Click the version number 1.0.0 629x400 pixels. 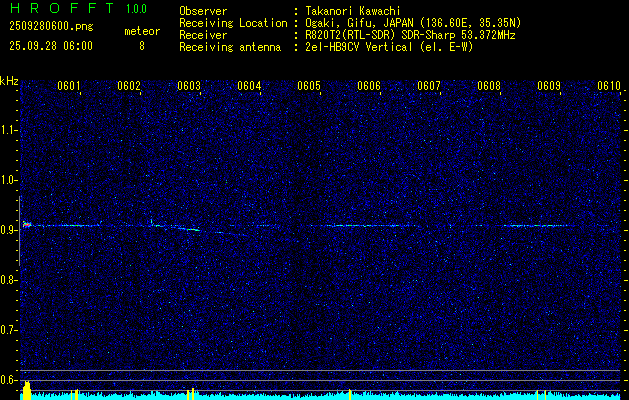point(136,9)
